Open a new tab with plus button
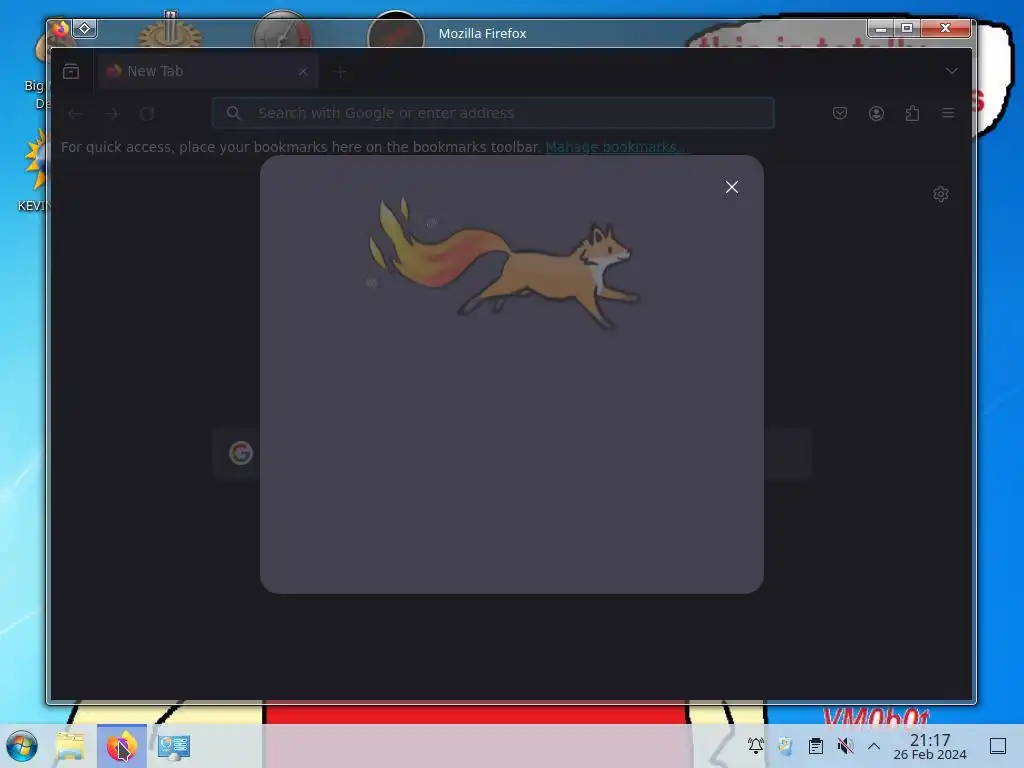The image size is (1024, 768). click(340, 71)
